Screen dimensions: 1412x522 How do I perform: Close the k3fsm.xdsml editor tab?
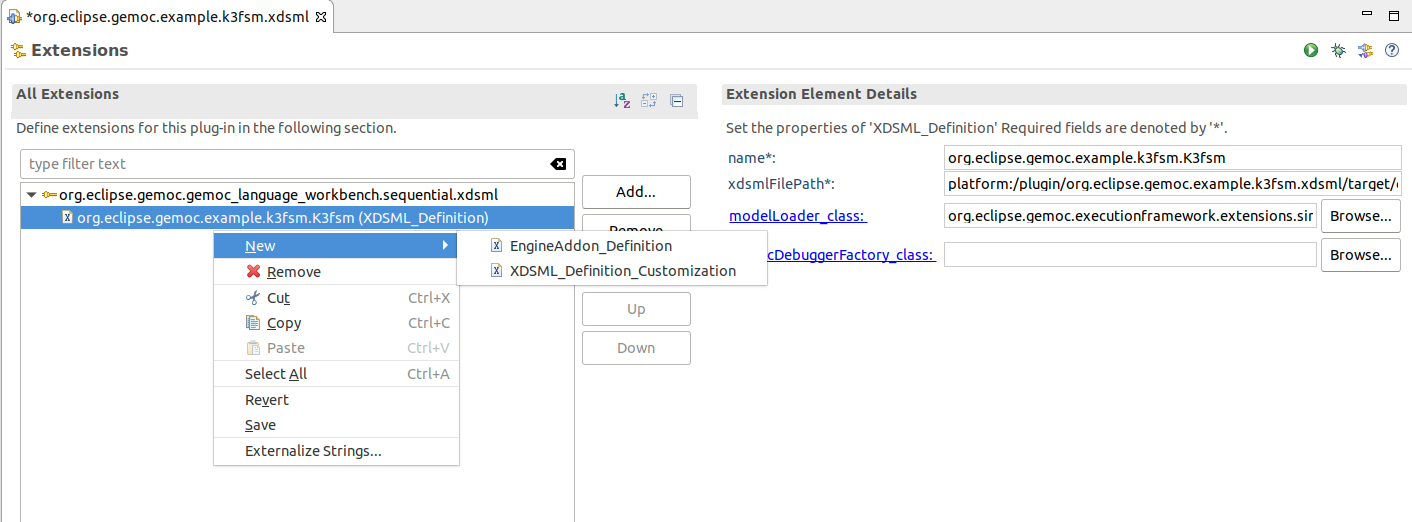(321, 16)
